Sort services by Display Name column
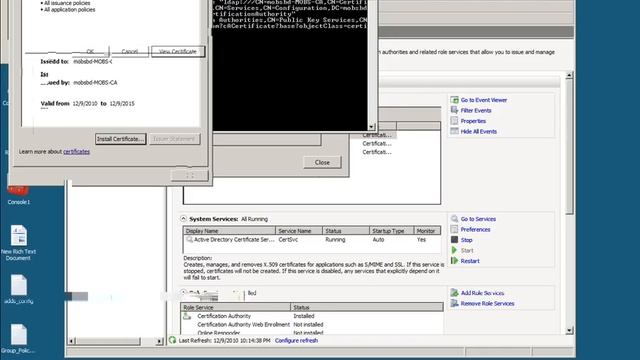 pyautogui.click(x=229, y=231)
